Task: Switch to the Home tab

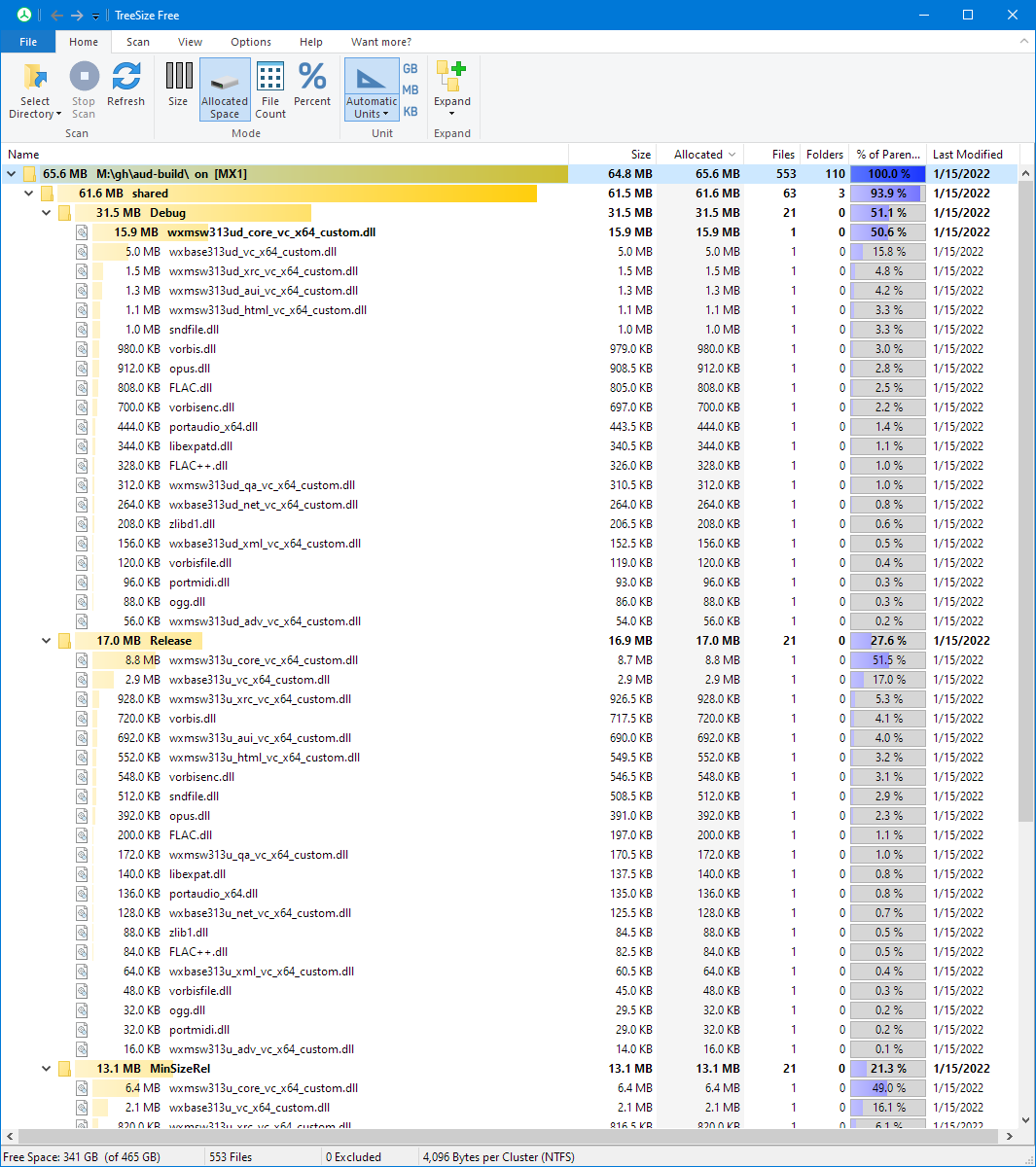Action: pos(84,42)
